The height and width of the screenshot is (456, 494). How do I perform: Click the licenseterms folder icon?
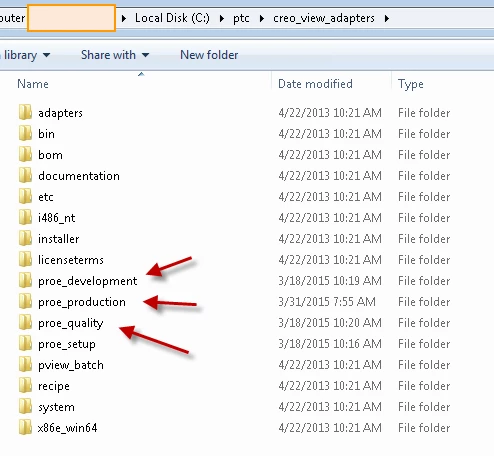coord(25,259)
